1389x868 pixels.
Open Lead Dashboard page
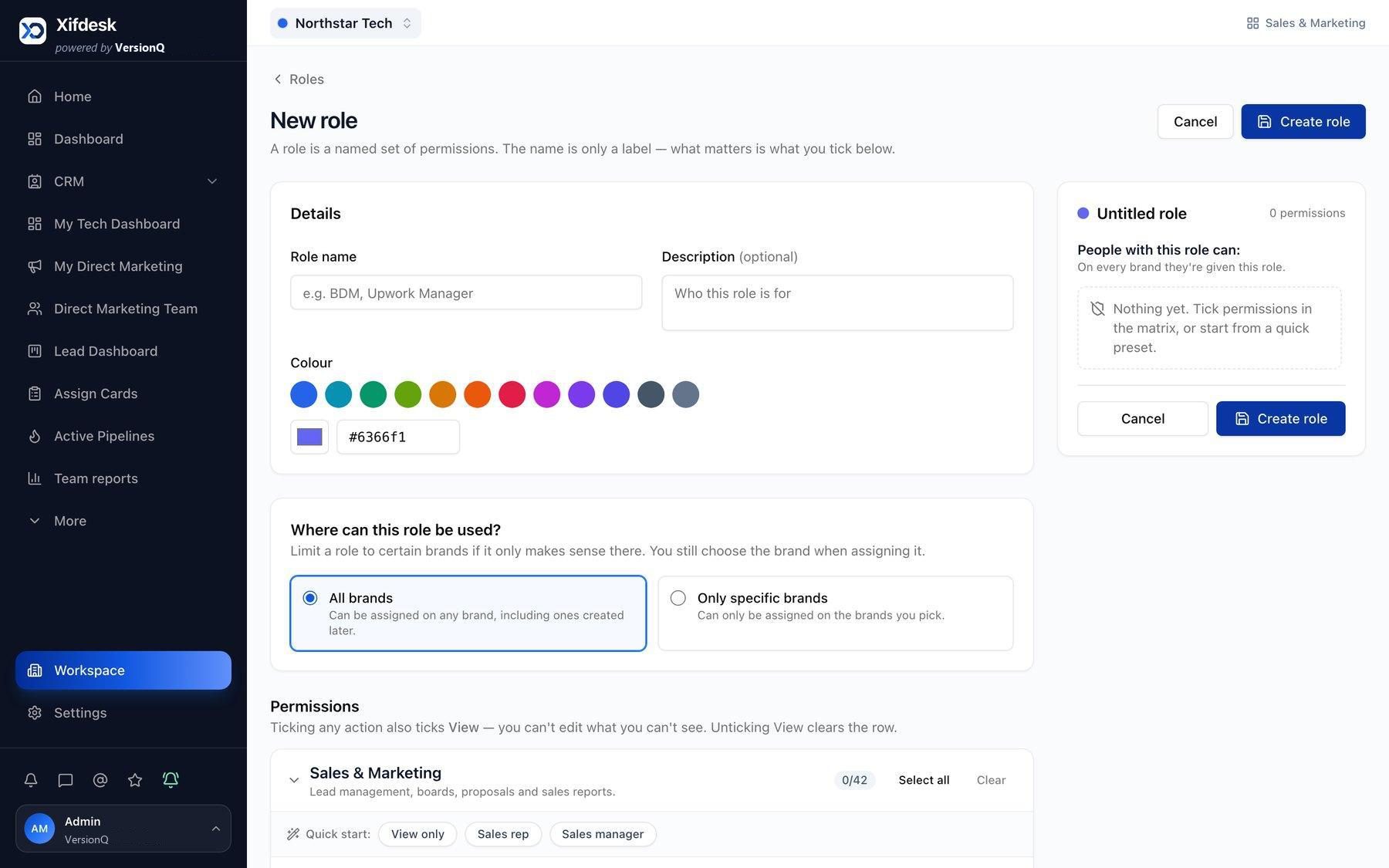pos(123,351)
